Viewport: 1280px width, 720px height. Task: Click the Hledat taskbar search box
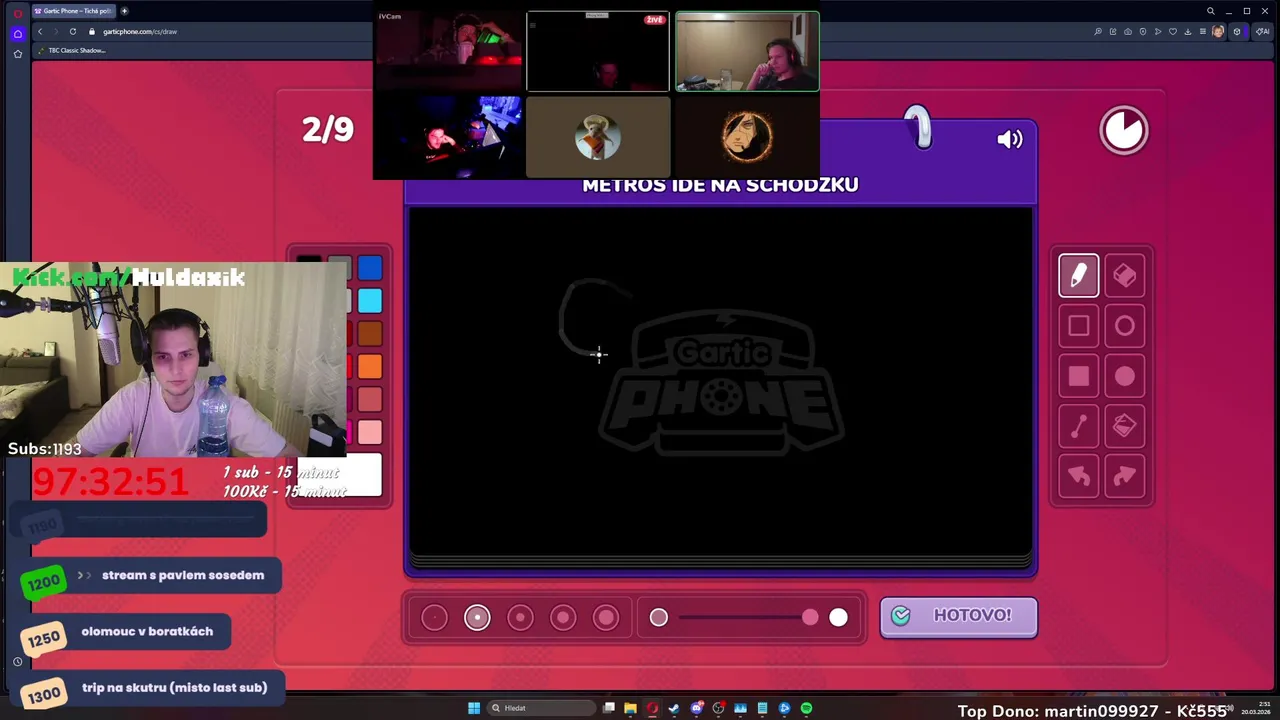(541, 708)
